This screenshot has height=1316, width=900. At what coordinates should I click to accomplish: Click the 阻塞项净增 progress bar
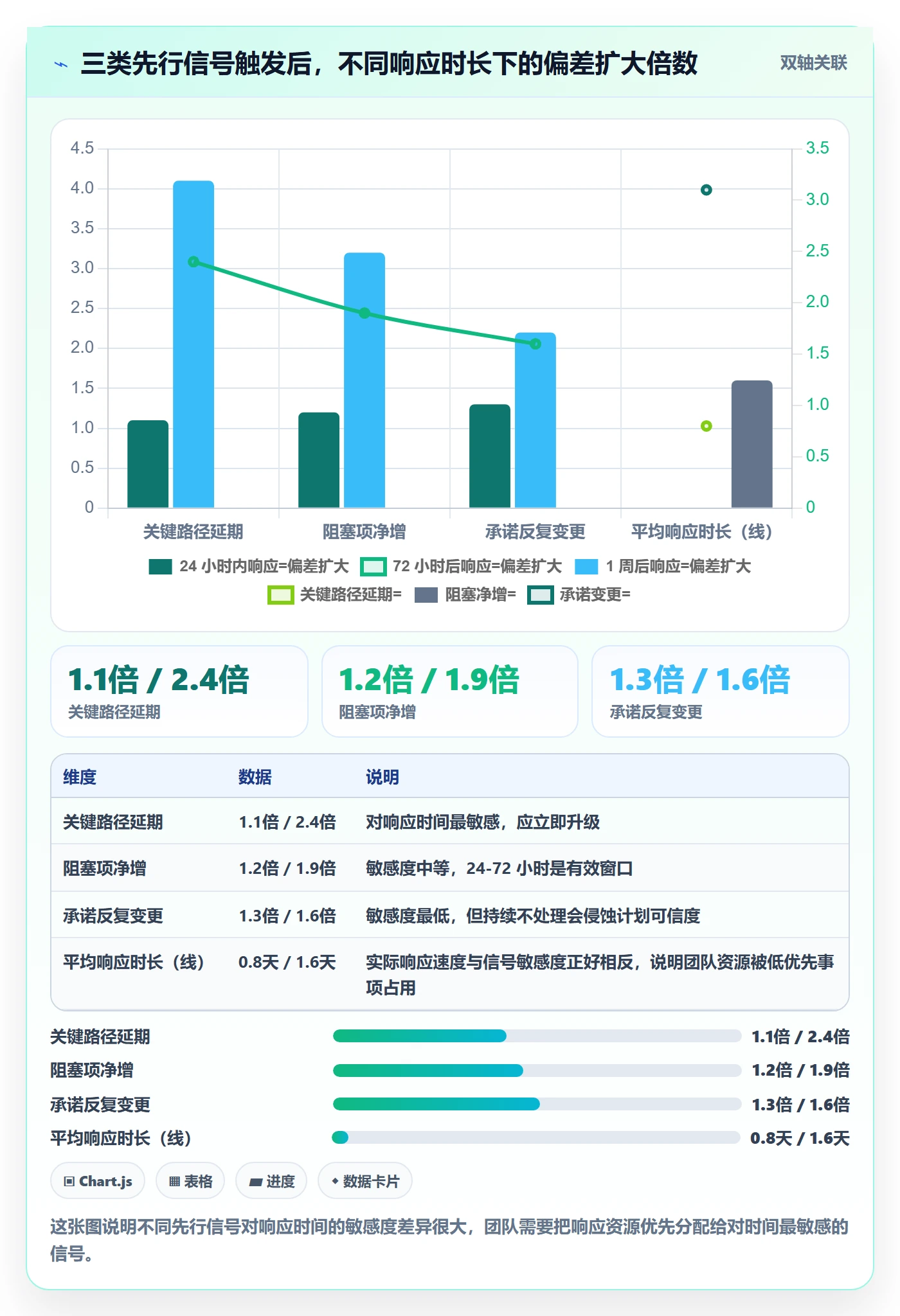537,1070
